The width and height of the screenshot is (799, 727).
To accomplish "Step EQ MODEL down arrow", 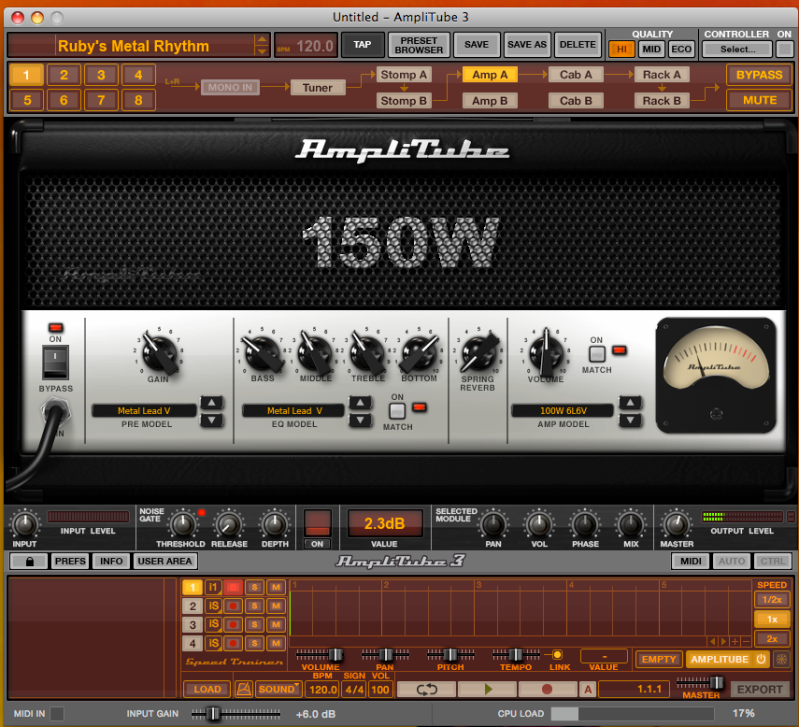I will pos(360,420).
